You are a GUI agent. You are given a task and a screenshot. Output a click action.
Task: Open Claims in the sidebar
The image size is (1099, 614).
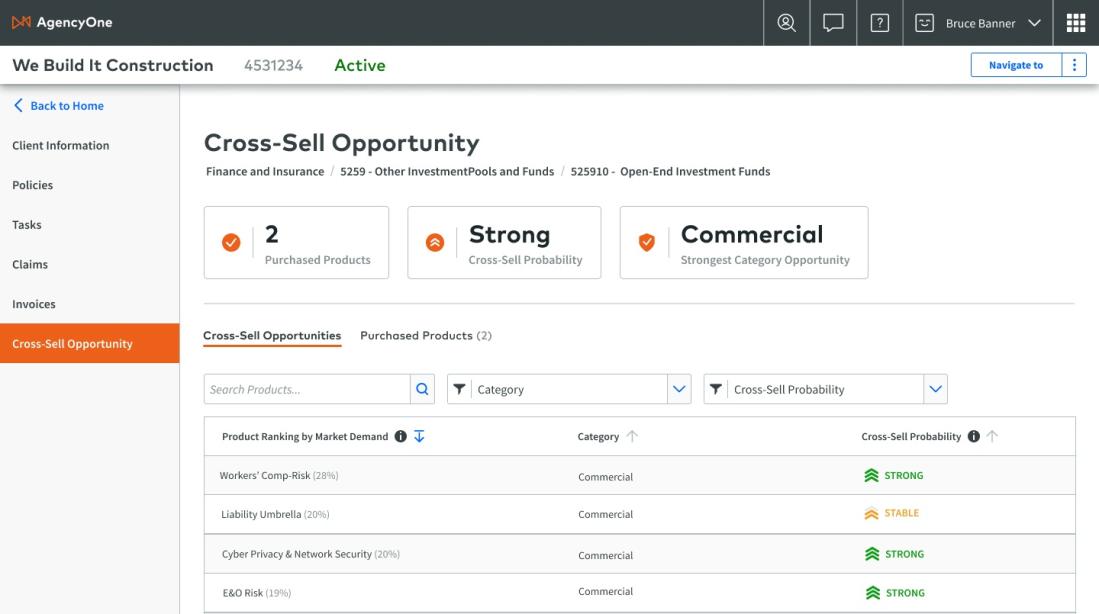30,265
